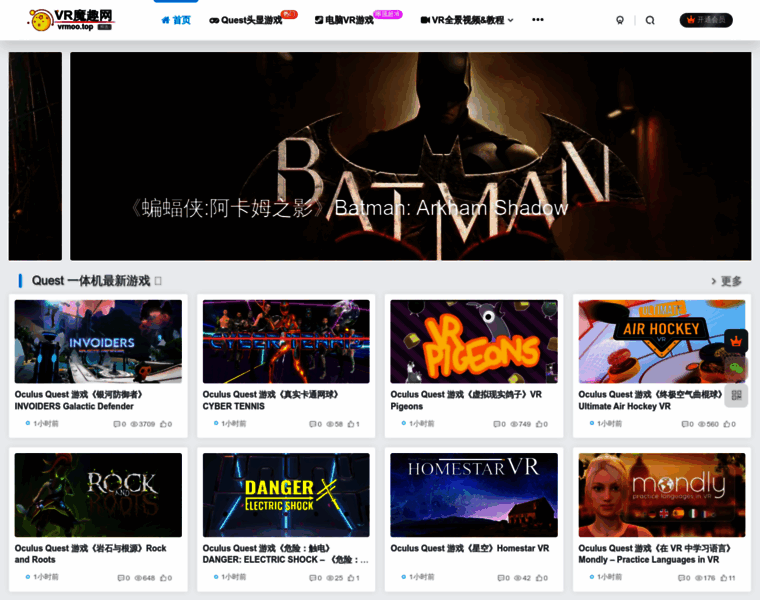Click the VR魔趣网 site logo

[x=71, y=20]
